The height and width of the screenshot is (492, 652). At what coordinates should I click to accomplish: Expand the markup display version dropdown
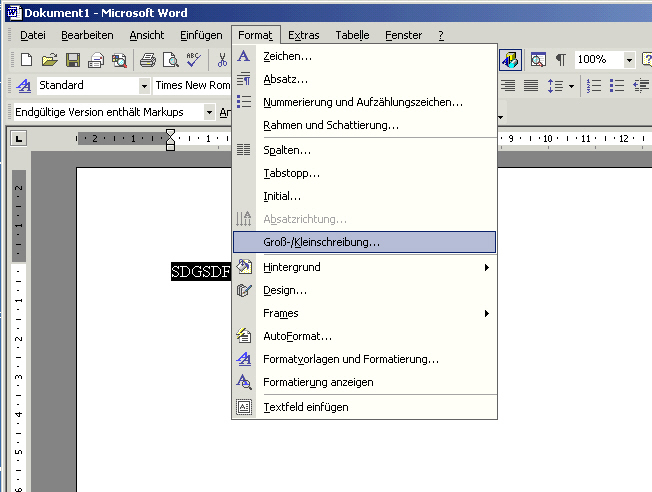(209, 112)
